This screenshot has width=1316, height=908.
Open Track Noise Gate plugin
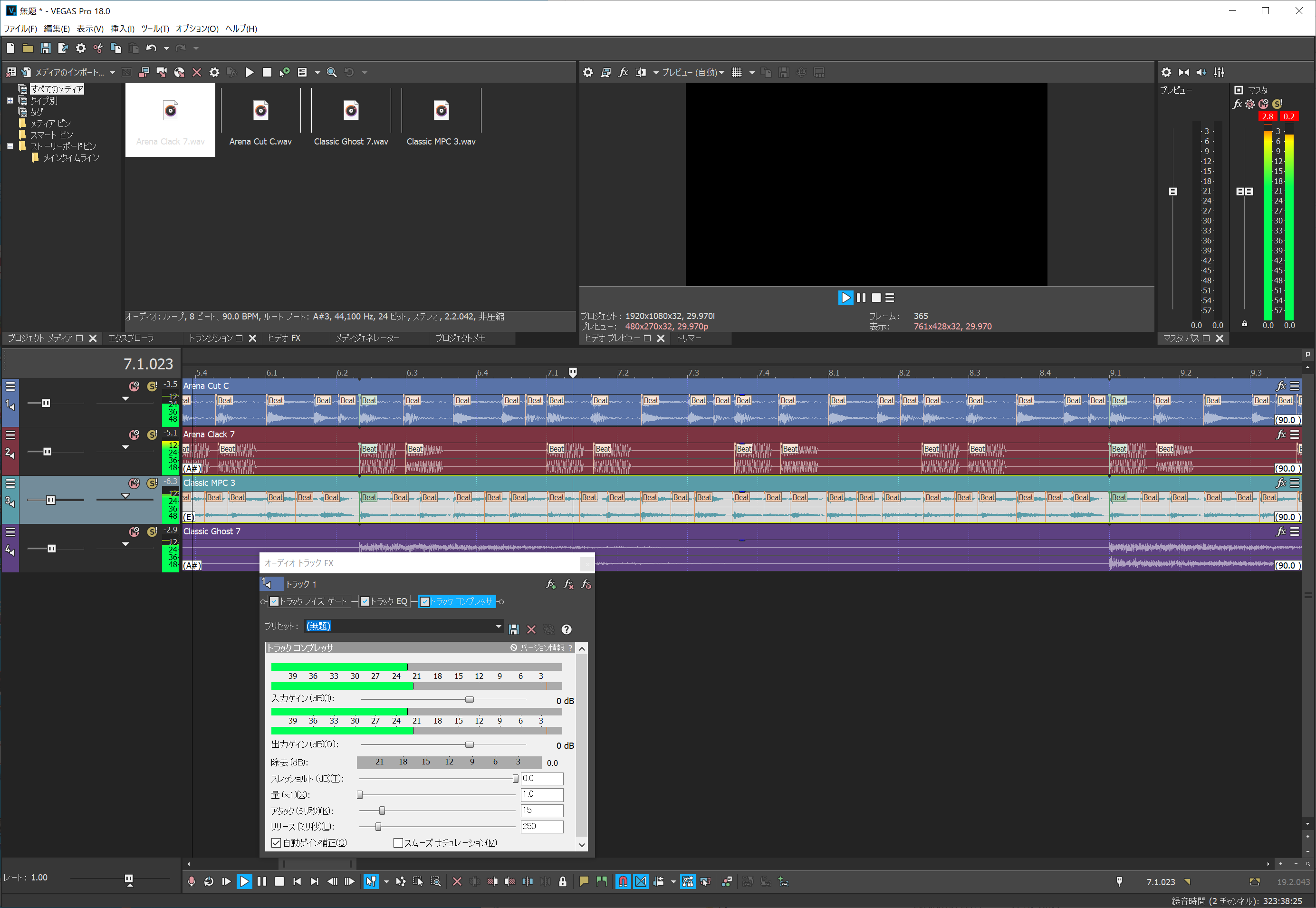pyautogui.click(x=313, y=601)
